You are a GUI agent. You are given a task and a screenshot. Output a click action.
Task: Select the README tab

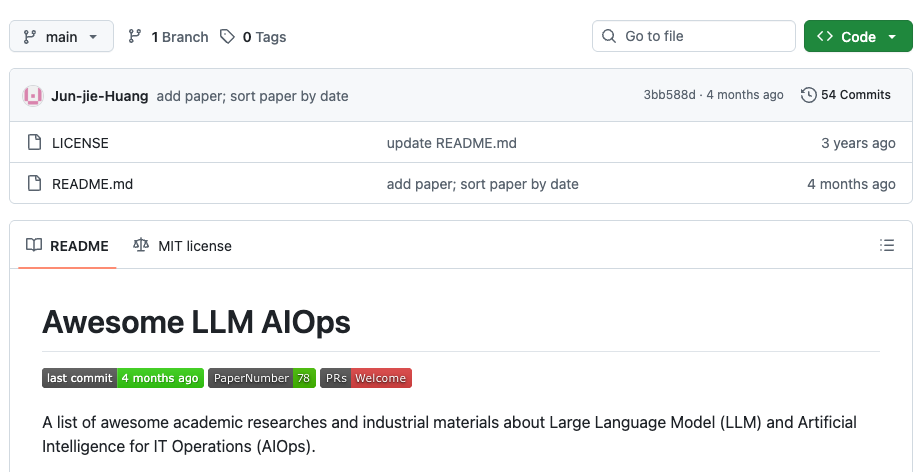pyautogui.click(x=67, y=246)
